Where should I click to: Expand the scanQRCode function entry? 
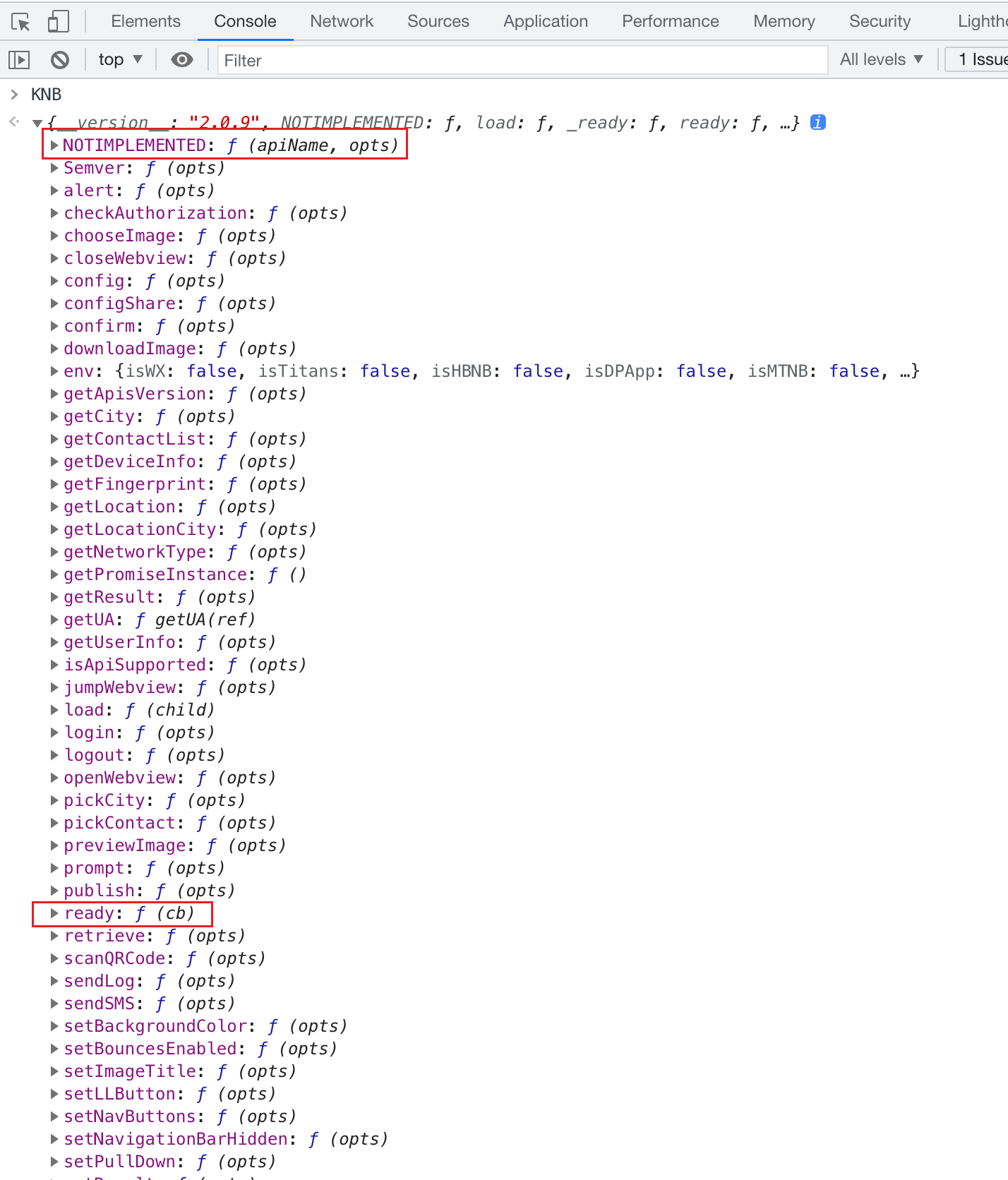coord(54,958)
